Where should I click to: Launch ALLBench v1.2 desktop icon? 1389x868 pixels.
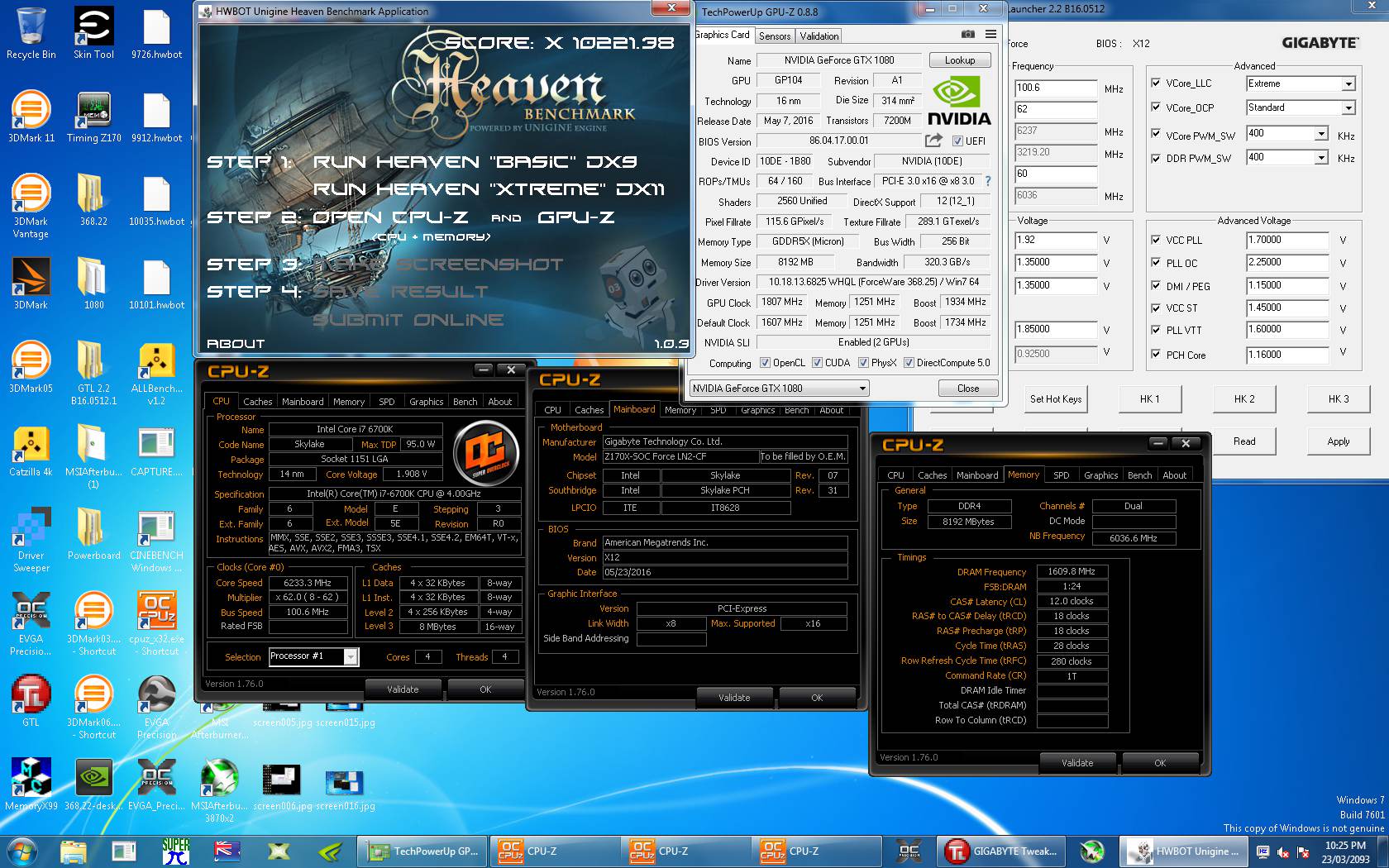click(x=156, y=373)
